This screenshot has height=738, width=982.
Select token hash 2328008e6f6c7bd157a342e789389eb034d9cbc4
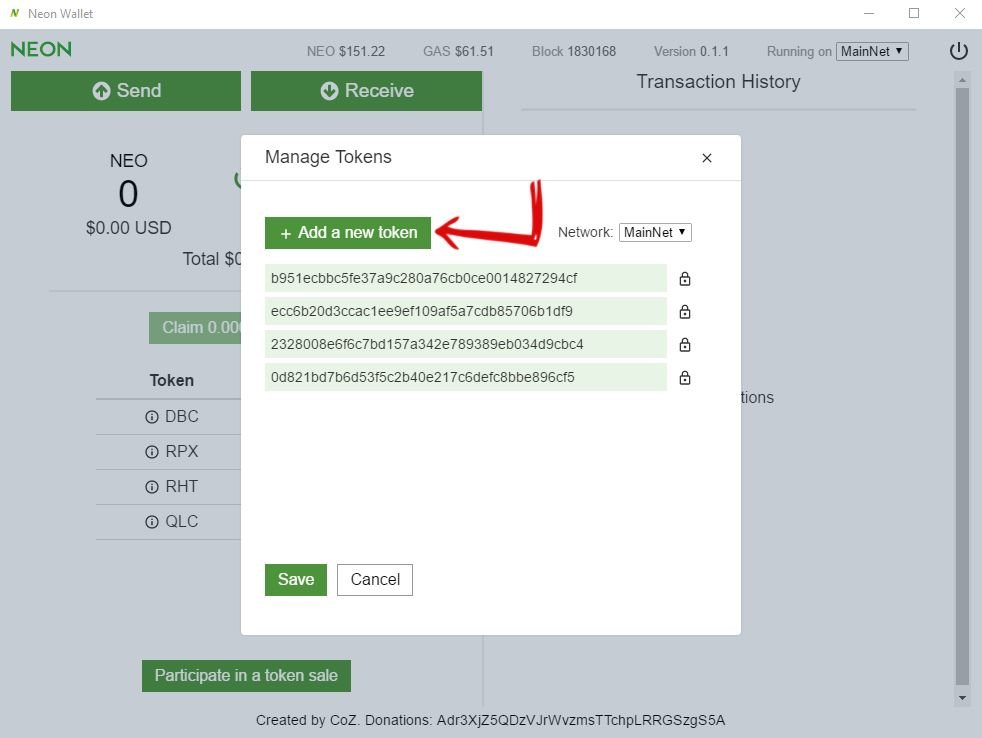465,344
